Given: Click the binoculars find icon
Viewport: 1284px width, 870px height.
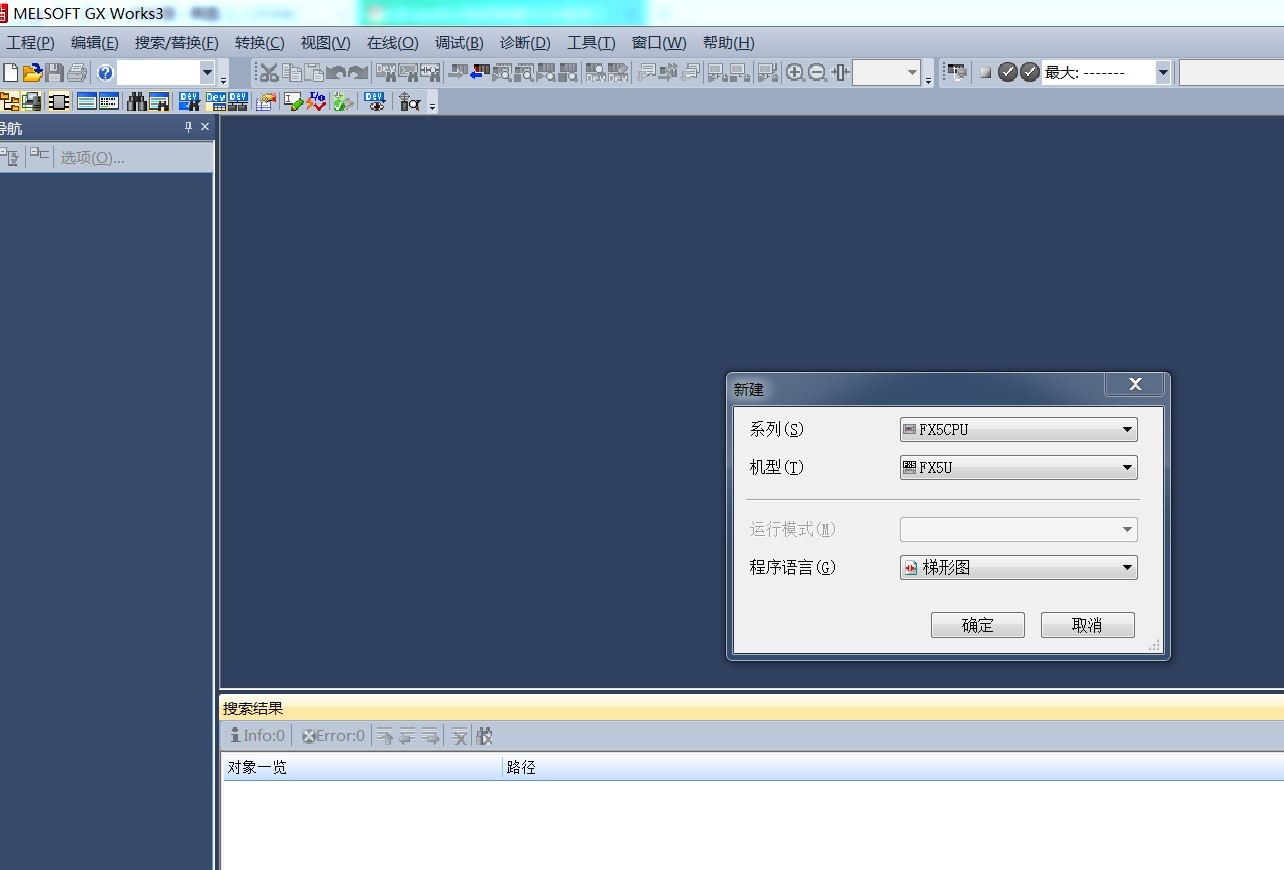Looking at the screenshot, I should 136,102.
